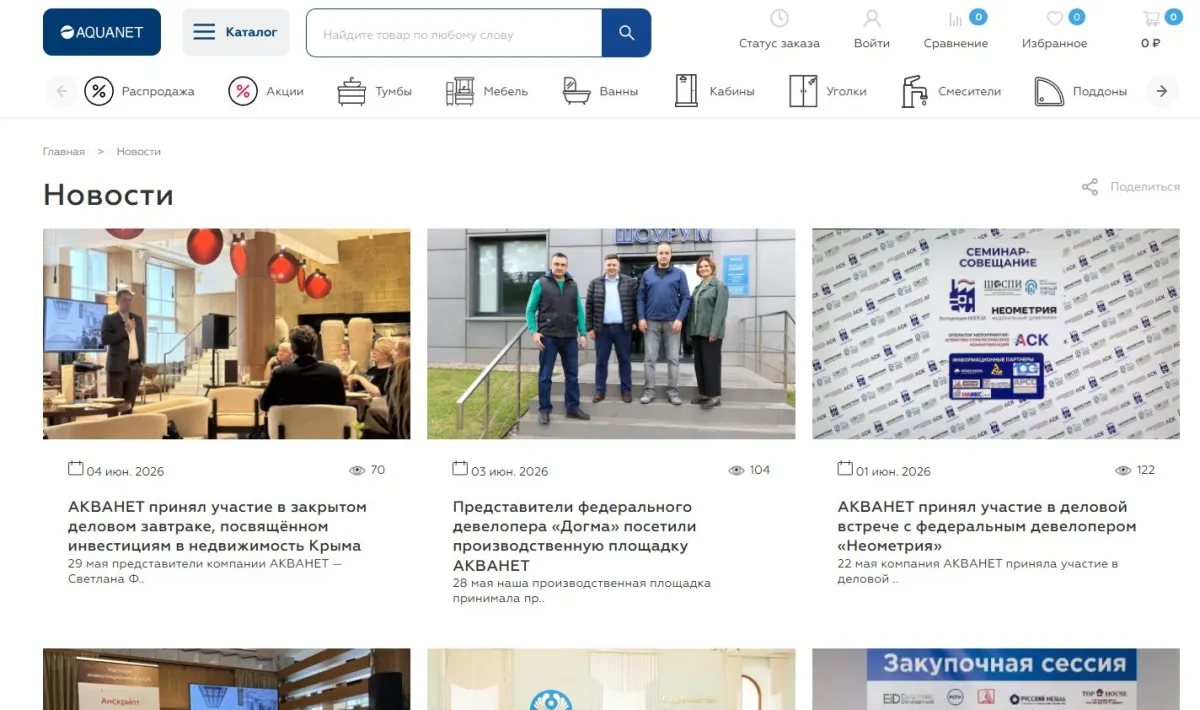Click the right arrow of category carousel
This screenshot has height=710, width=1200.
pyautogui.click(x=1161, y=91)
